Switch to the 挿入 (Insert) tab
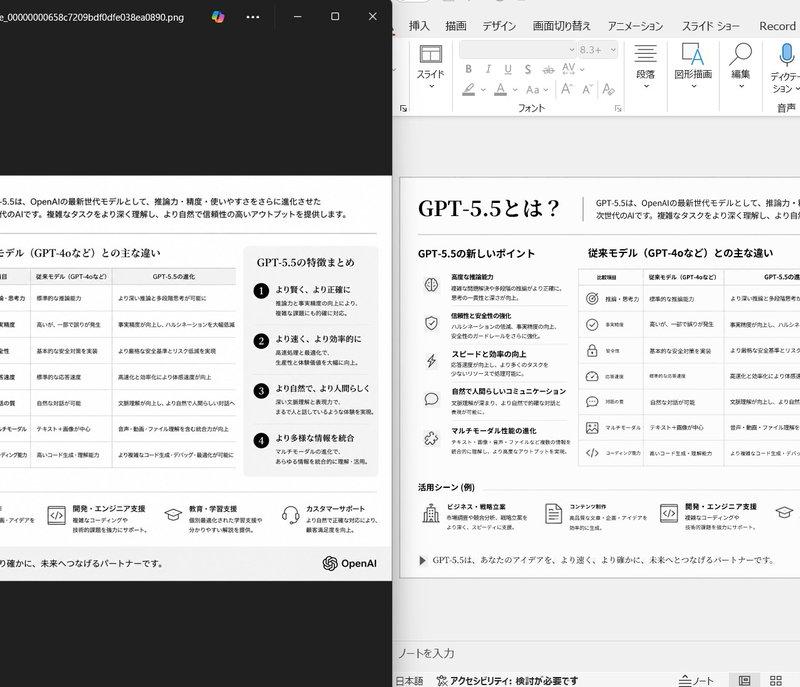This screenshot has width=800, height=687. 419,26
